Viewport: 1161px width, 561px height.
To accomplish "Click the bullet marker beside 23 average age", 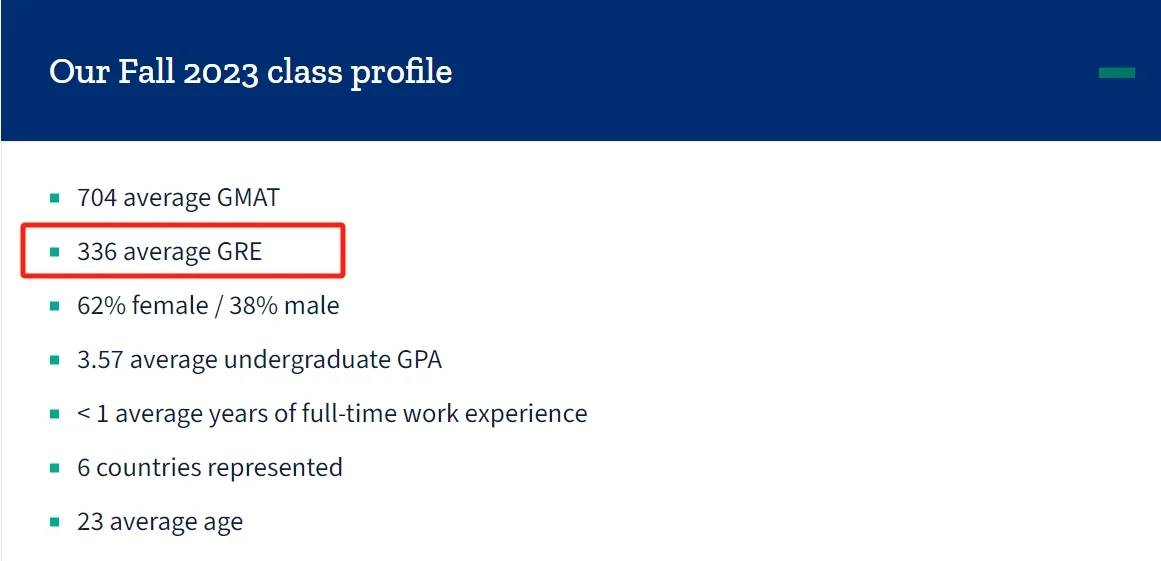I will click(x=55, y=522).
